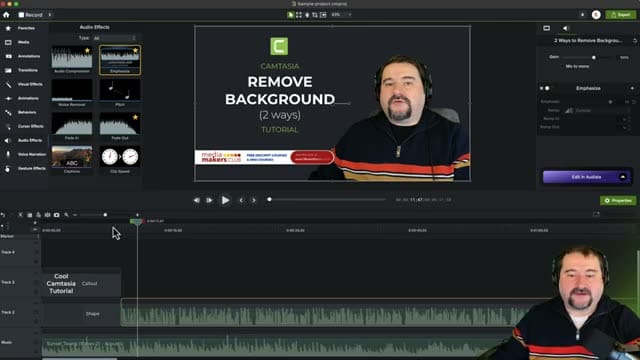Open the canvas zoom level dropdown
Image resolution: width=640 pixels, height=360 pixels.
click(x=342, y=15)
